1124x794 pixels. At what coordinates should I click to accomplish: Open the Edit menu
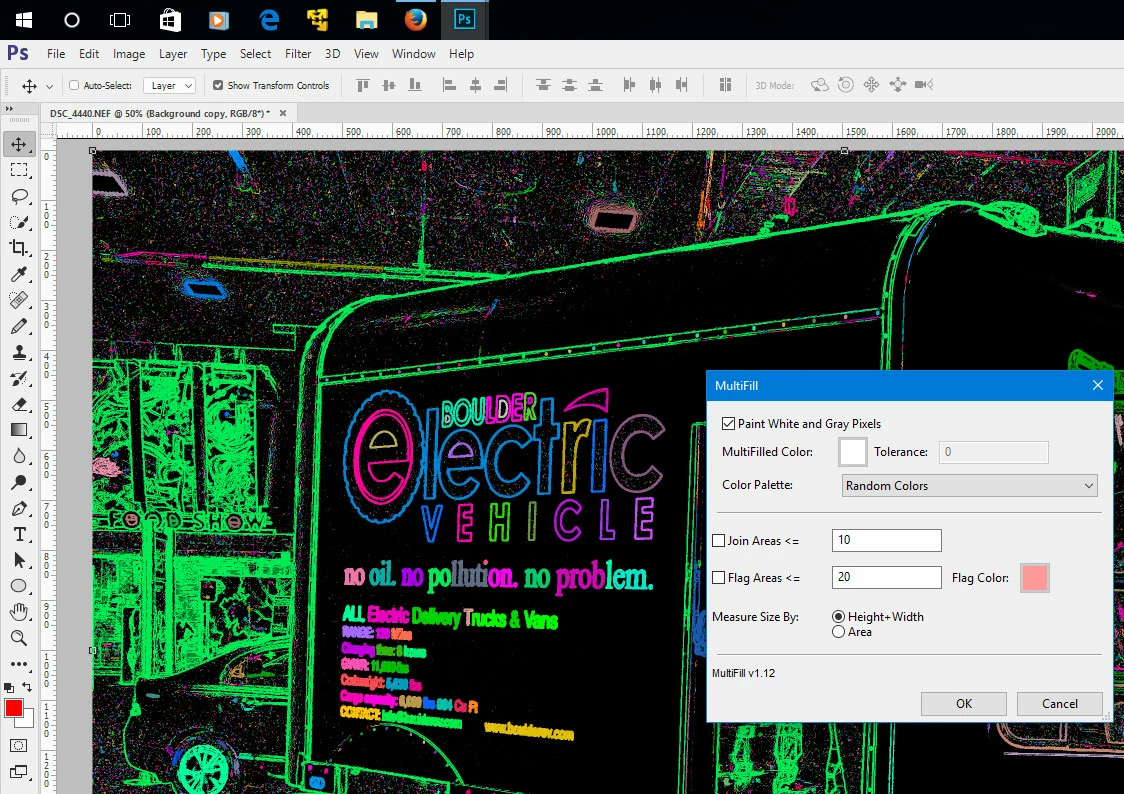click(x=89, y=54)
